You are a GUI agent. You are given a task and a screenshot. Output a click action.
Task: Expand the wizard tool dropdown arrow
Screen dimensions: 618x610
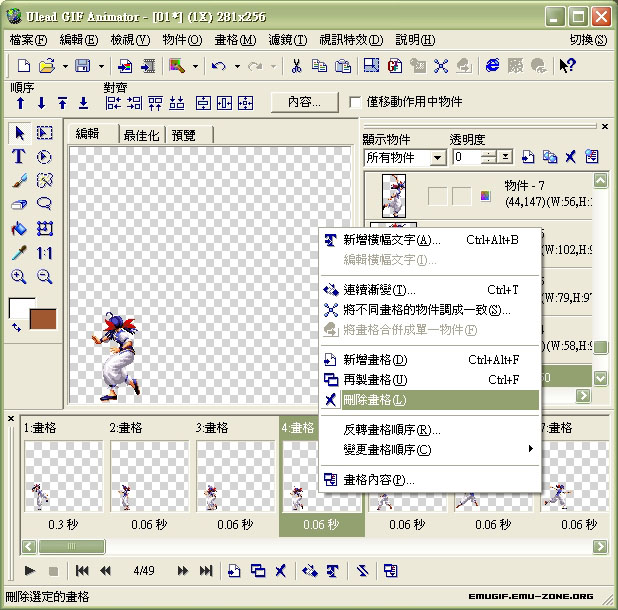[x=195, y=66]
